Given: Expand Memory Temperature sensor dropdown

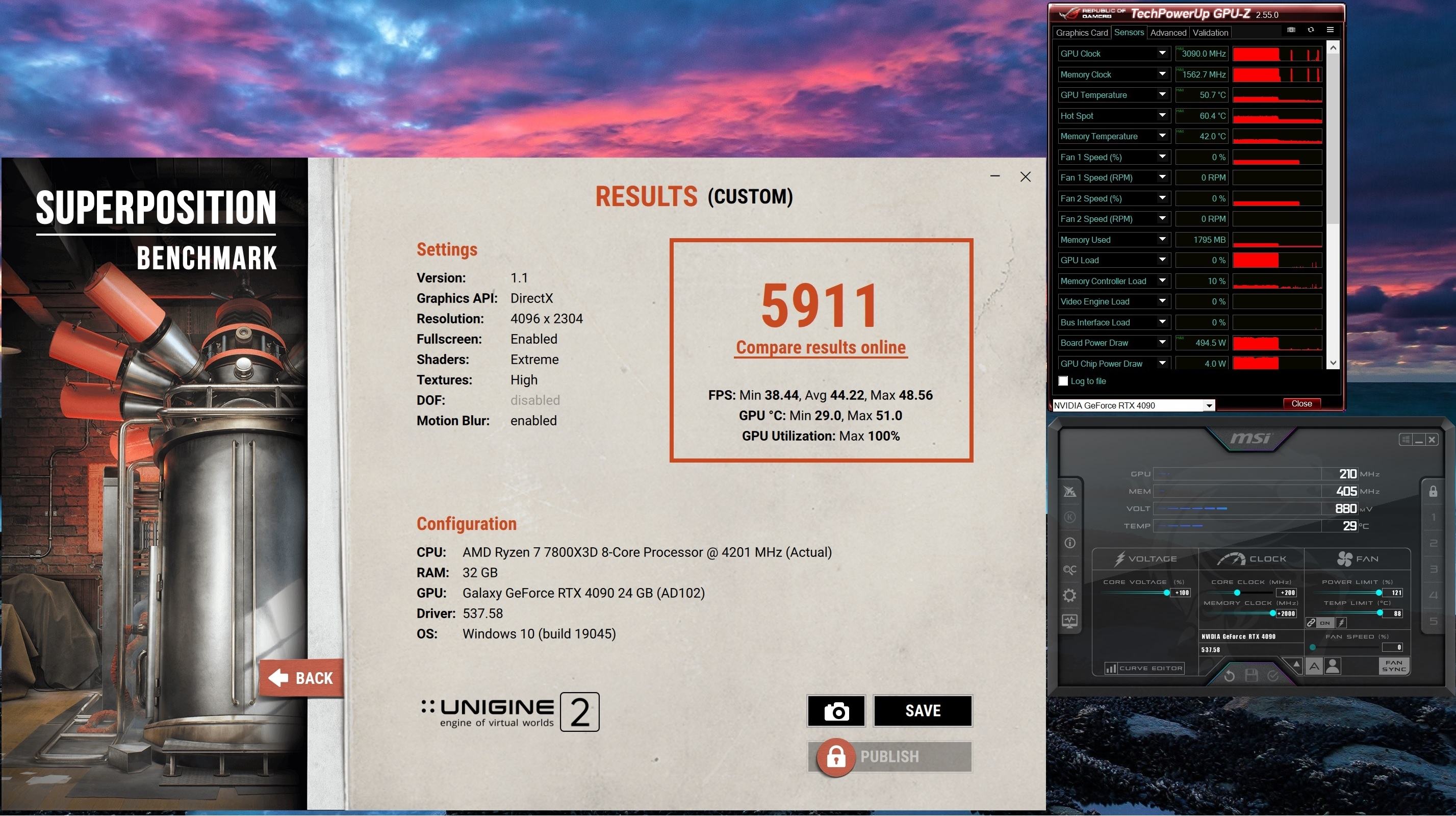Looking at the screenshot, I should 1162,136.
